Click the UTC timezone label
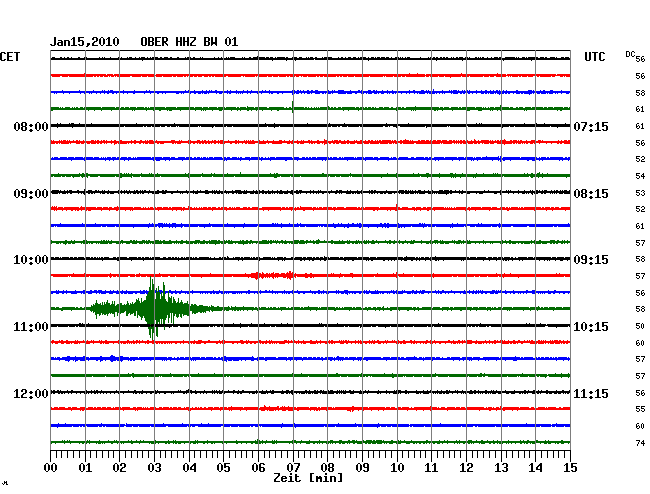This screenshot has width=650, height=494. tap(594, 57)
